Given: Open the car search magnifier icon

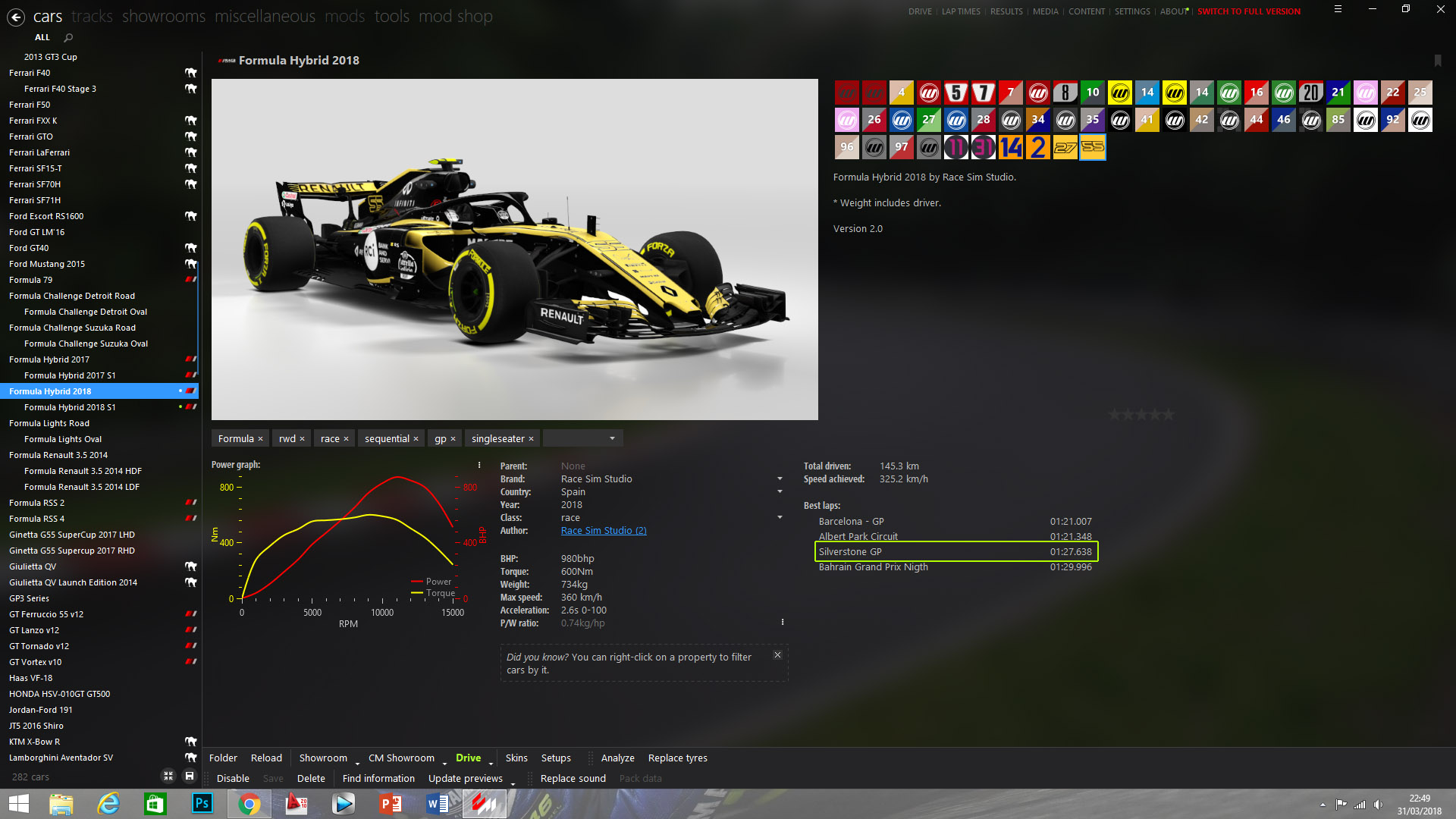Looking at the screenshot, I should coord(68,37).
